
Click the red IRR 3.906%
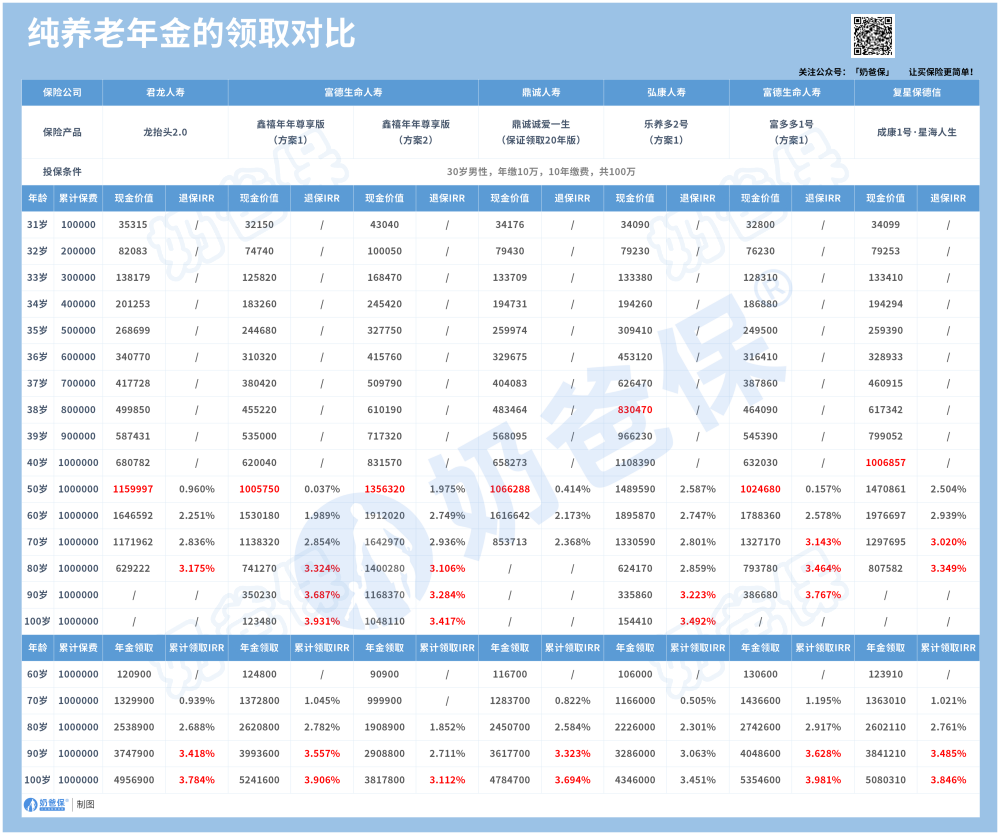322,780
